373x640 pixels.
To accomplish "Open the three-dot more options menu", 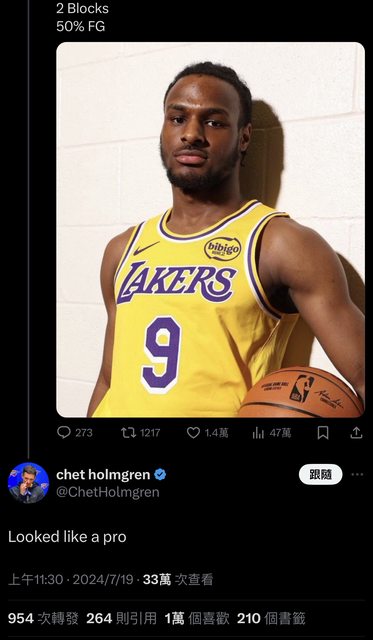I will pos(357,474).
